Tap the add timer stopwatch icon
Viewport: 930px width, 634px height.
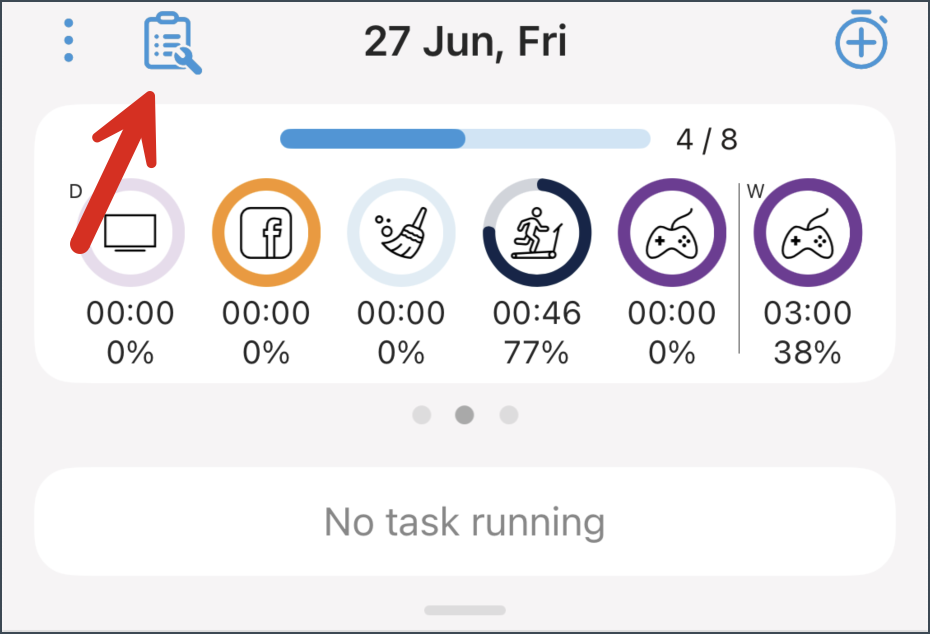pos(861,39)
